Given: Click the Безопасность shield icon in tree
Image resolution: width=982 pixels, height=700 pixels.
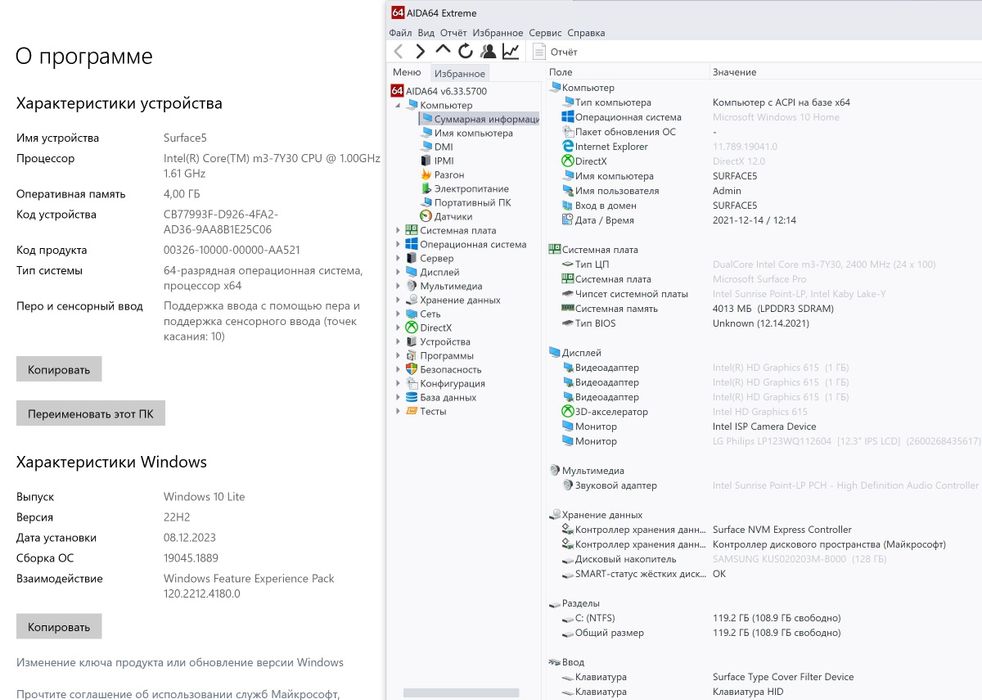Looking at the screenshot, I should [x=411, y=369].
